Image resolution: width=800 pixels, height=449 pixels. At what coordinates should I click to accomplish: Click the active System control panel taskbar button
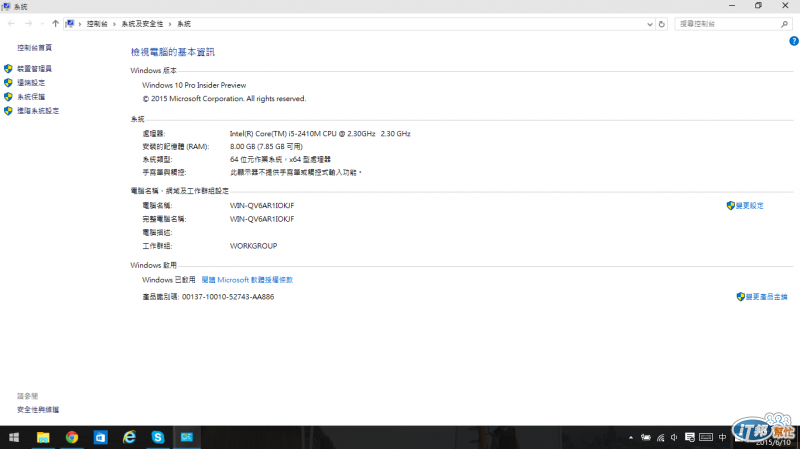pyautogui.click(x=187, y=437)
